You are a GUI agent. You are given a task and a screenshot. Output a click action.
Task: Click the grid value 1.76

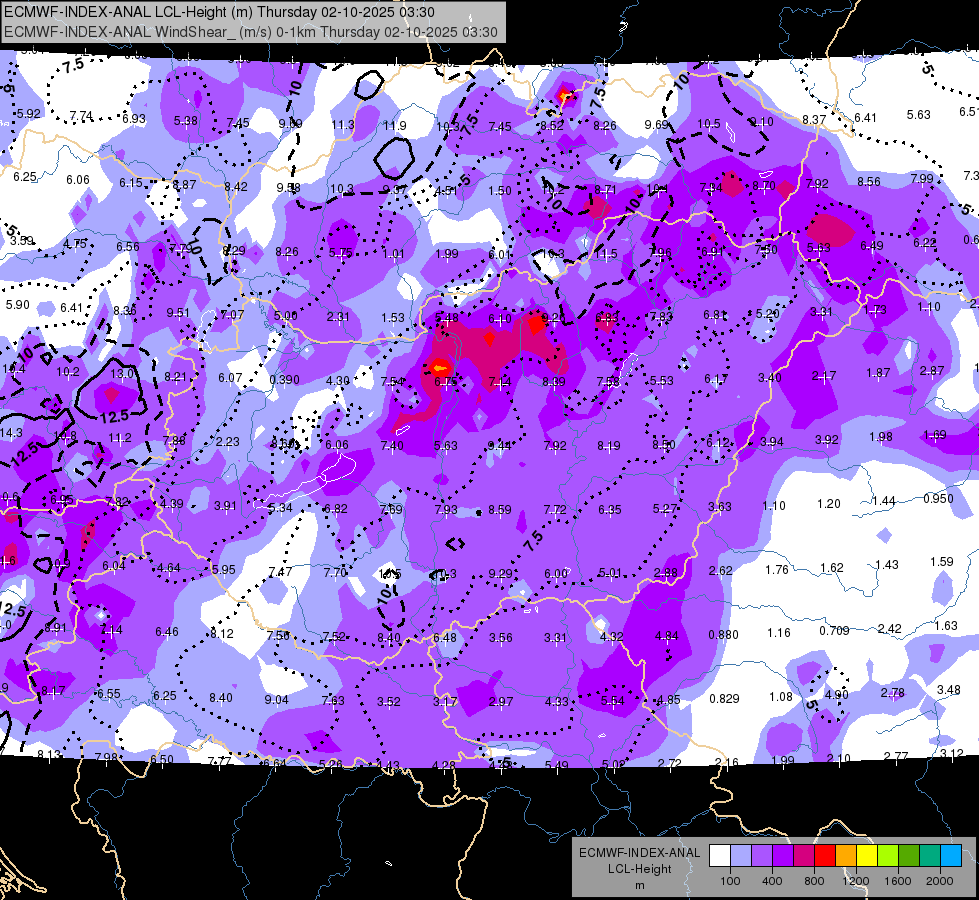(x=777, y=570)
